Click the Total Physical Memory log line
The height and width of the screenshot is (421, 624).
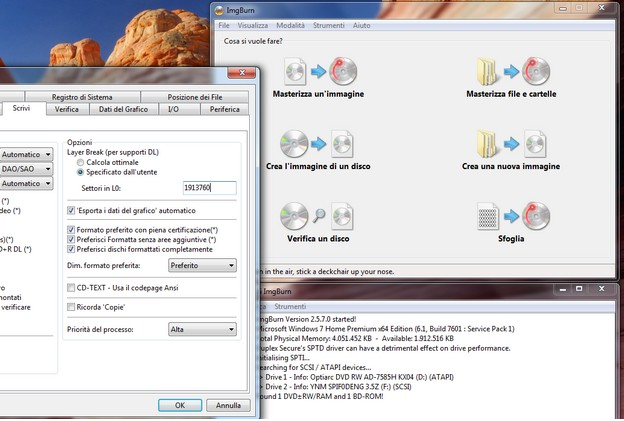tap(357, 339)
